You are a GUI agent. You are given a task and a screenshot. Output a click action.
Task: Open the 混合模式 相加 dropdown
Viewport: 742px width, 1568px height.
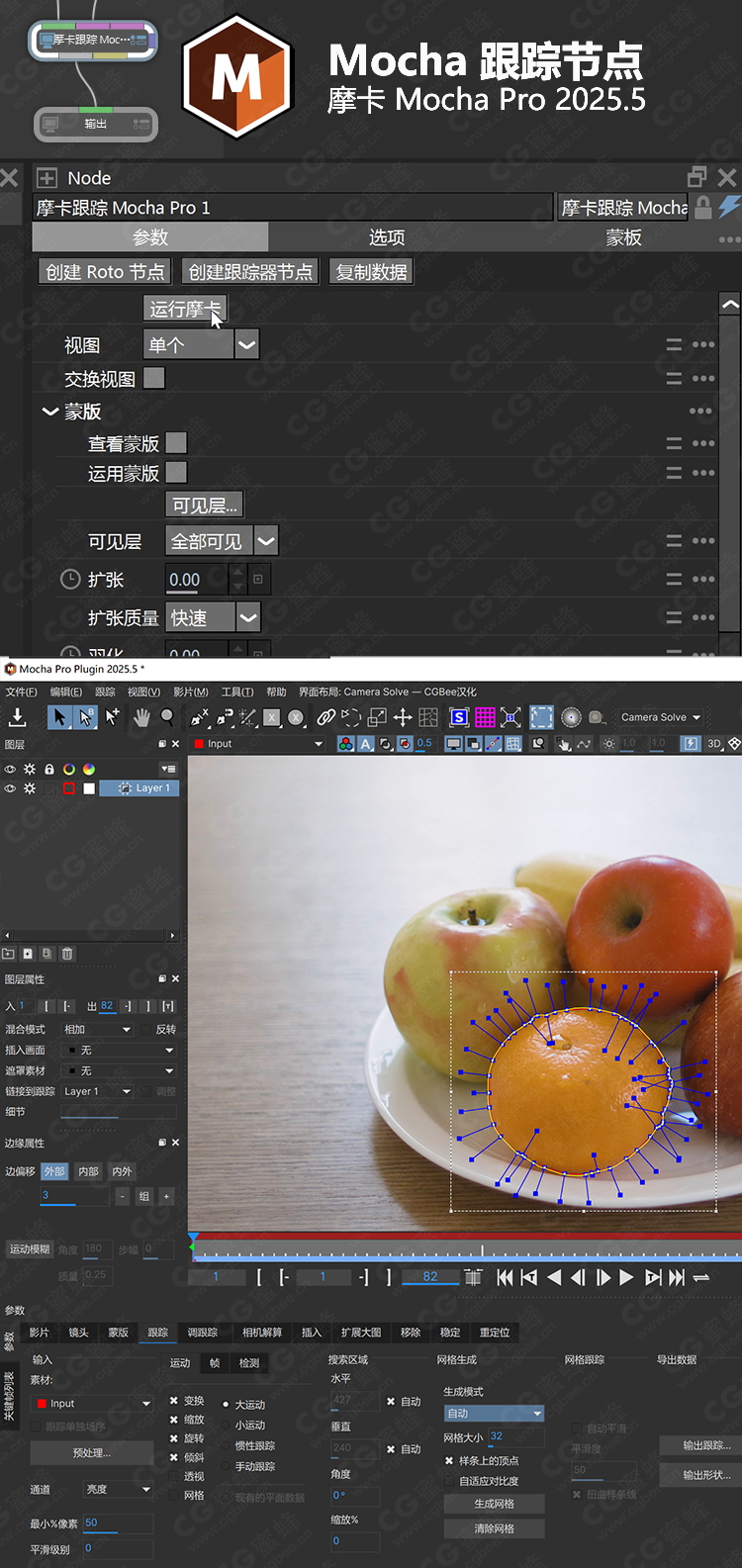point(97,1030)
